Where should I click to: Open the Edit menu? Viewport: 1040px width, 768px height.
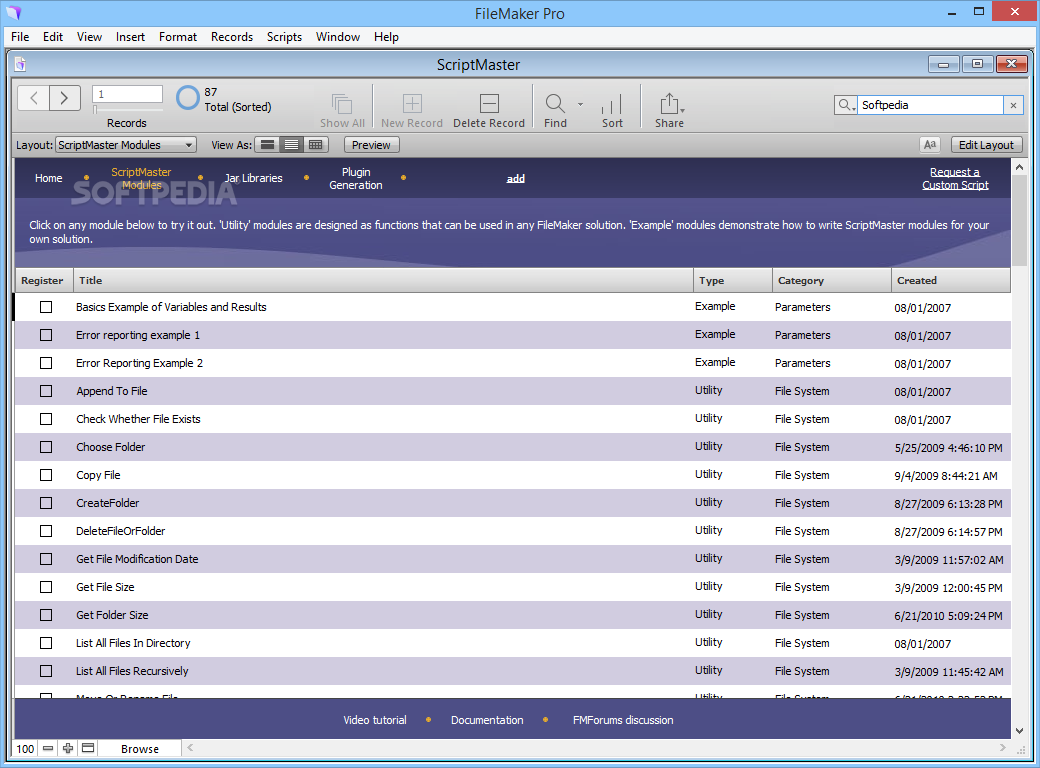coord(53,36)
